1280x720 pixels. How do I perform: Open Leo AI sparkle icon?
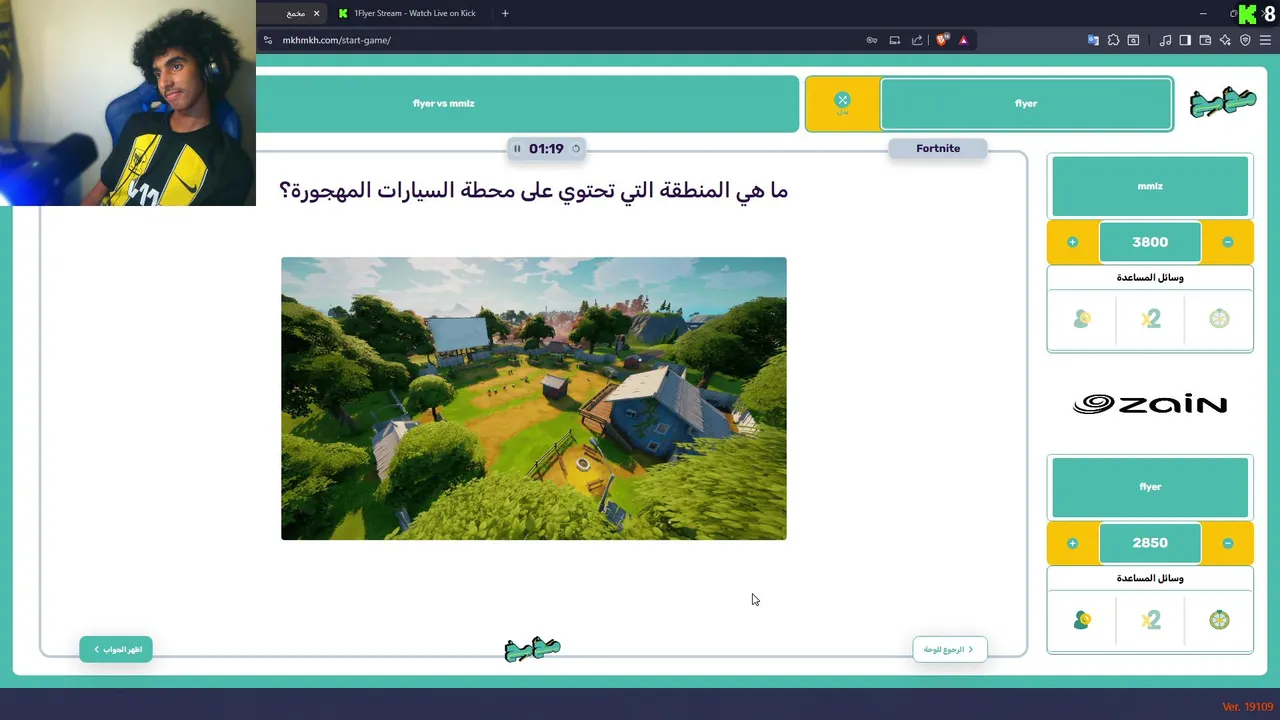(1225, 40)
